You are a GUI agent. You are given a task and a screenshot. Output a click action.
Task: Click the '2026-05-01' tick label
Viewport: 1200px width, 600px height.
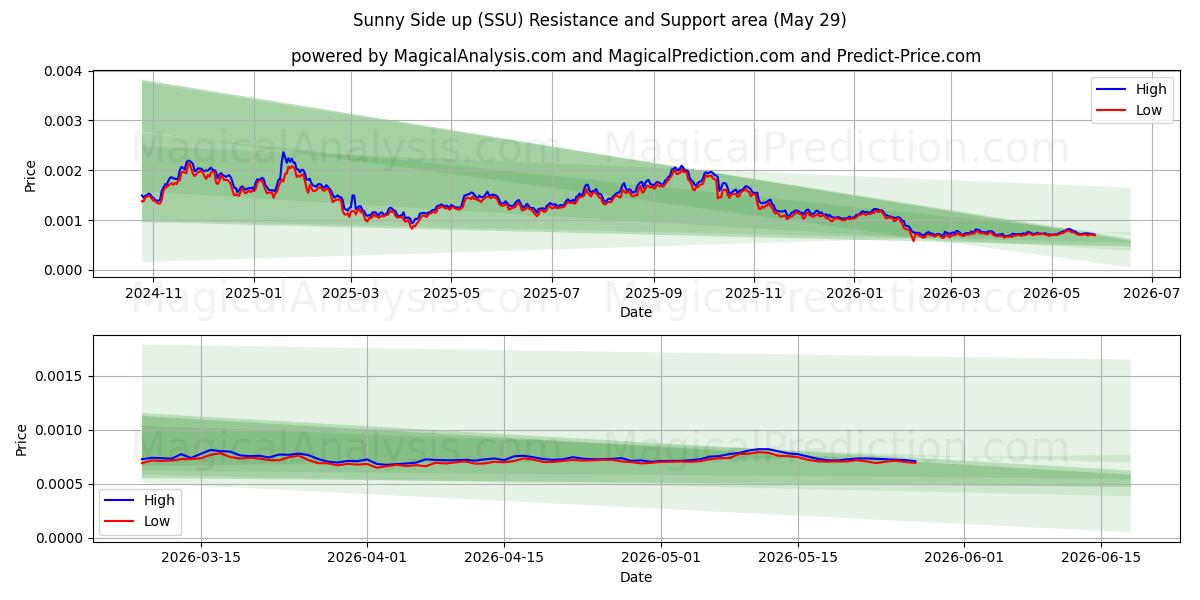[x=661, y=559]
